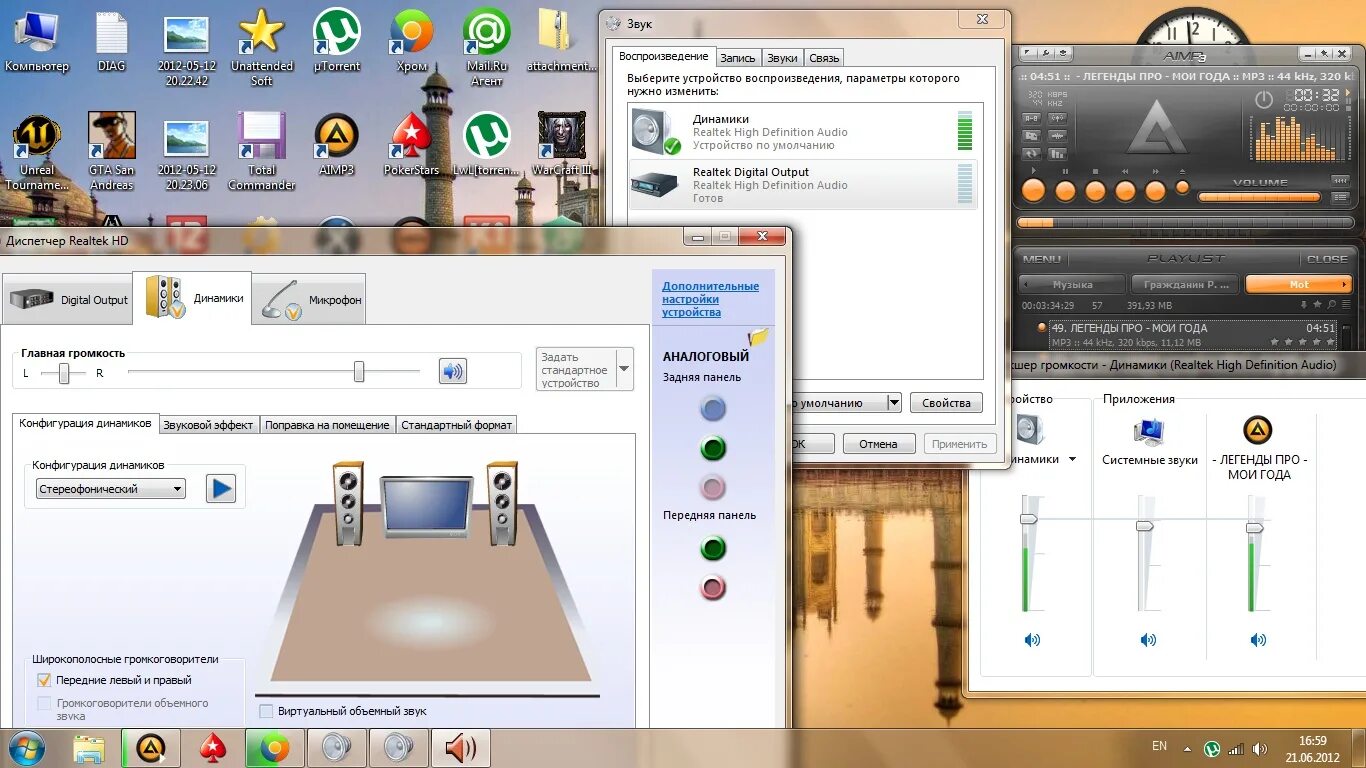Open the AIMP playlist MENU
This screenshot has height=768, width=1366.
click(x=1041, y=259)
